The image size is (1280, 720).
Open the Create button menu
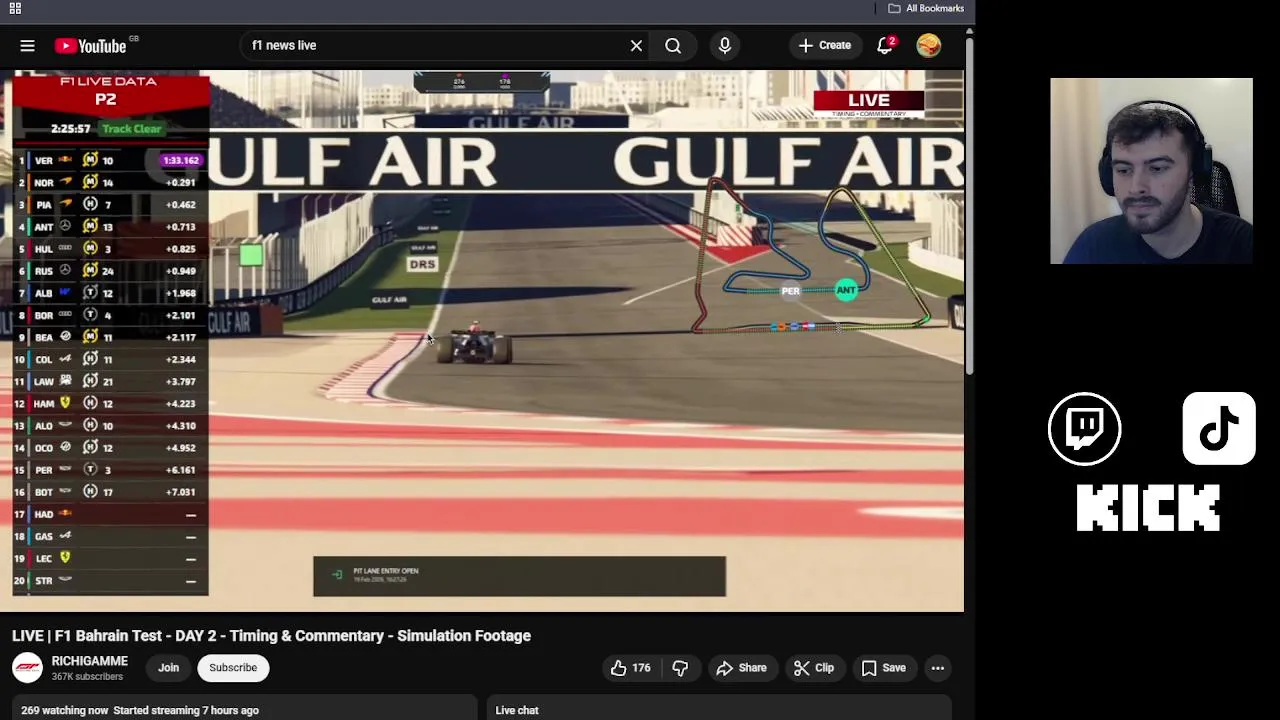click(x=824, y=45)
